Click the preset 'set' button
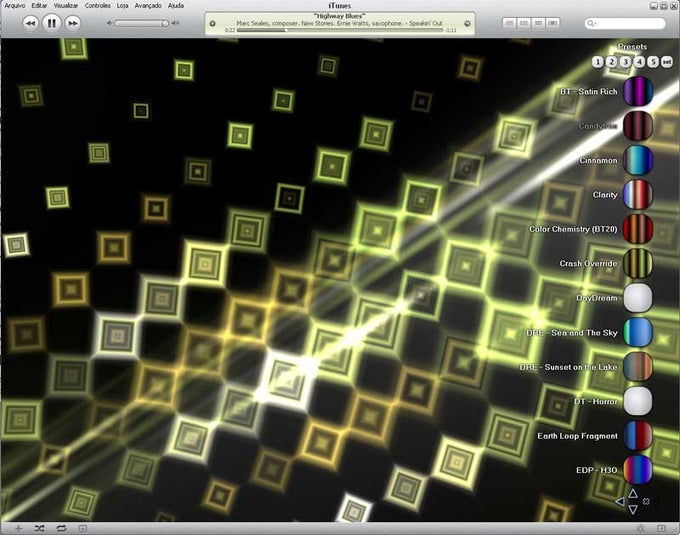 click(x=667, y=62)
